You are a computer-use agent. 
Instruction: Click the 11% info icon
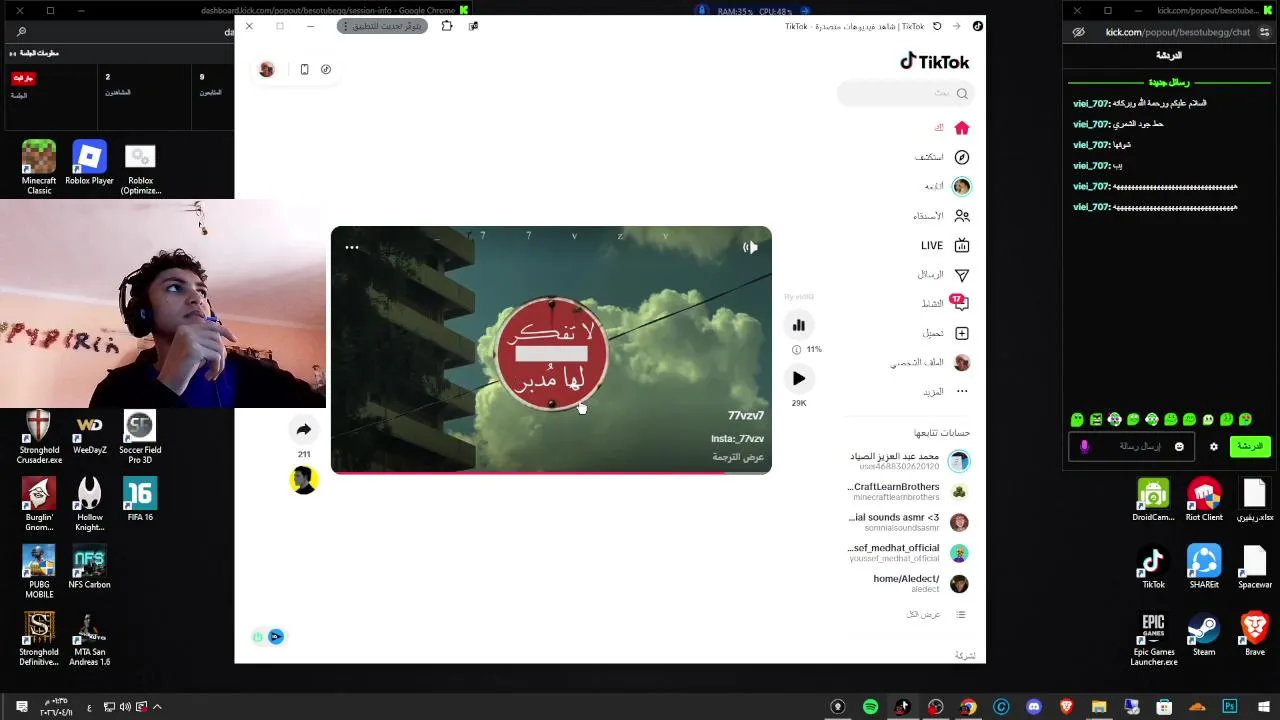coord(796,350)
